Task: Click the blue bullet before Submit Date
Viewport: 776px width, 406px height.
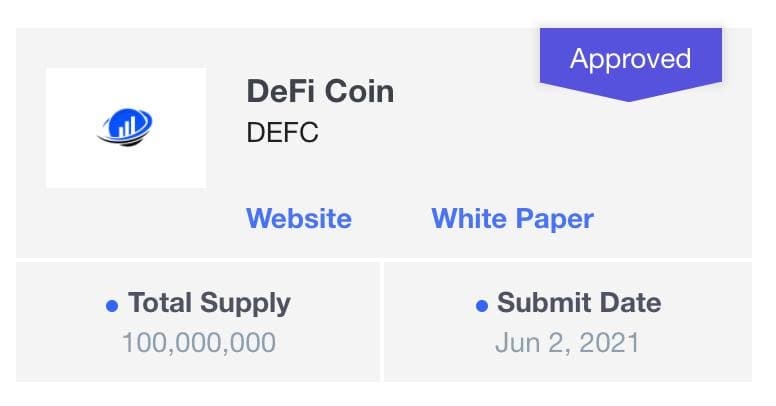Action: click(x=482, y=305)
